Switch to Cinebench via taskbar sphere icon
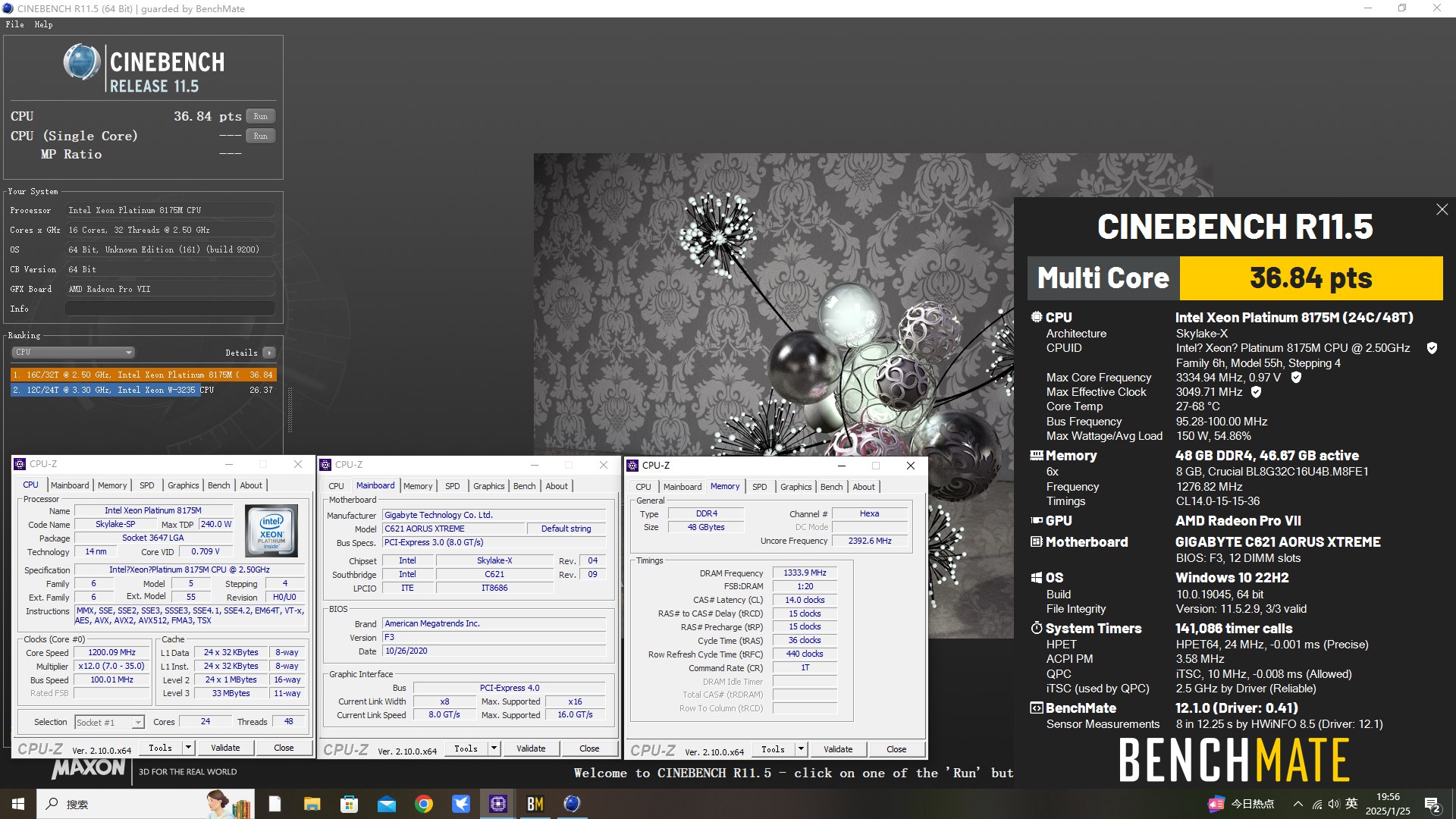This screenshot has width=1456, height=819. point(573,804)
